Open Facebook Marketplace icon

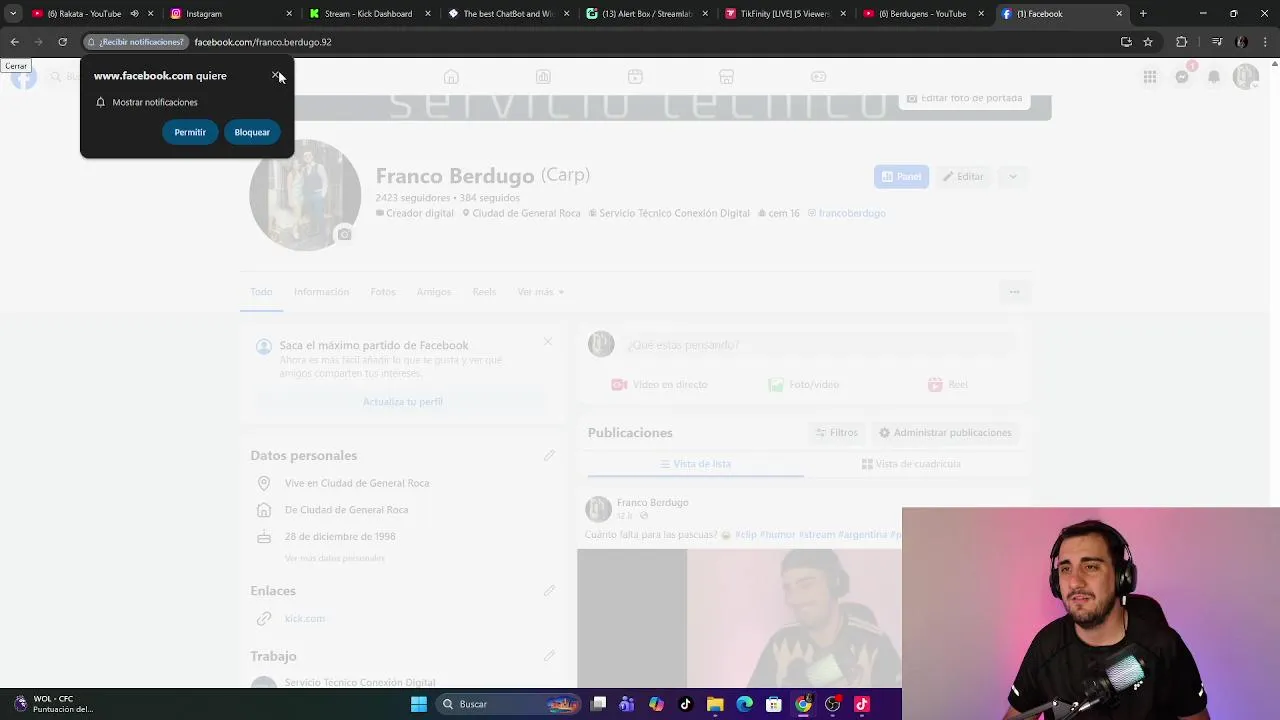point(727,77)
